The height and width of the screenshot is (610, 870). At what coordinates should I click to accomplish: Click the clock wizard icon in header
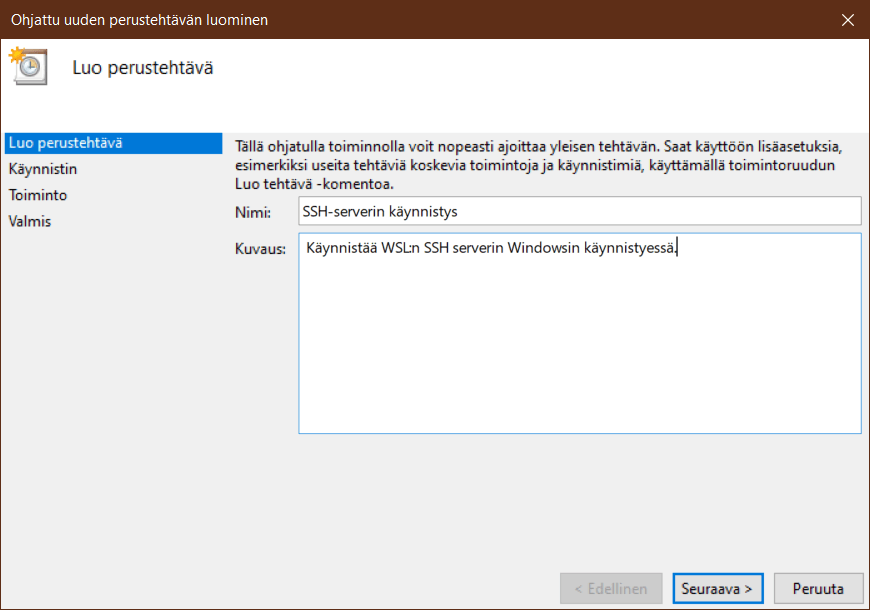click(x=27, y=65)
